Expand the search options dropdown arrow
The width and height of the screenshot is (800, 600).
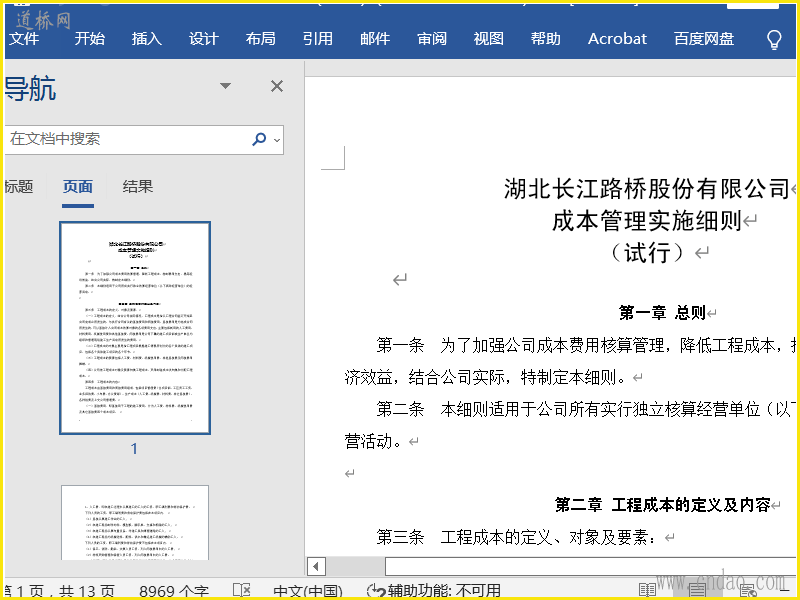277,140
